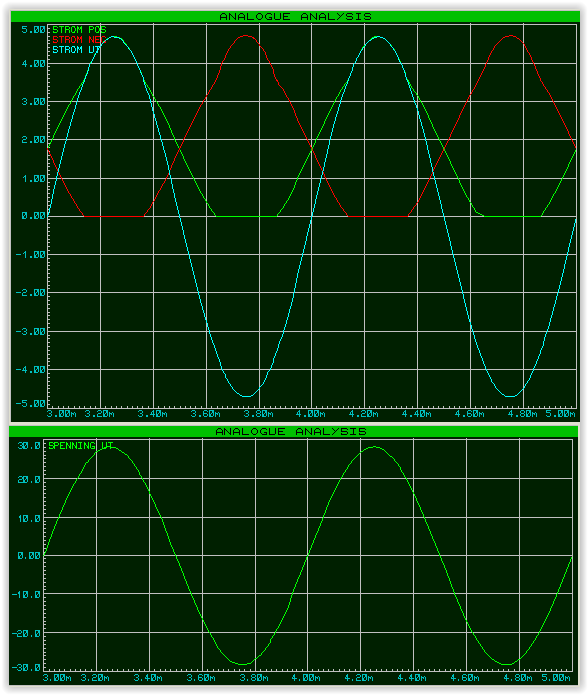Screen dimensions: 588x695
Task: Click the 4.20m time label in SPENNING graph
Action: tap(359, 678)
